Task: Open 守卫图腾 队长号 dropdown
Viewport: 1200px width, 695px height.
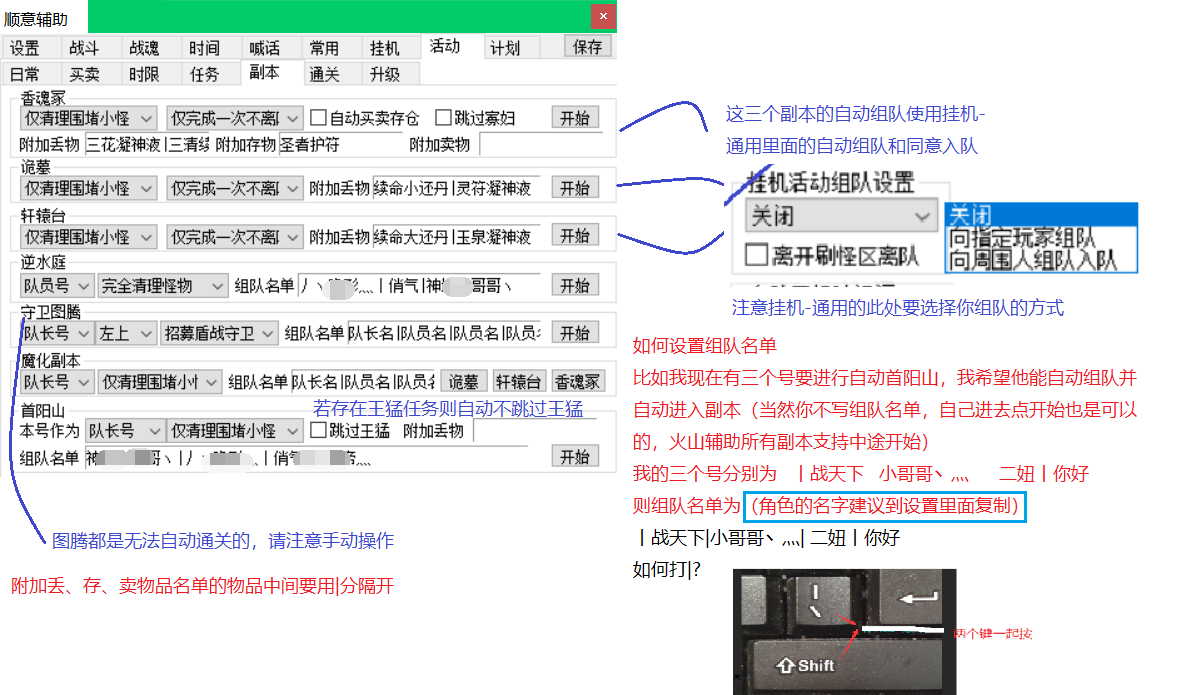Action: (57, 333)
